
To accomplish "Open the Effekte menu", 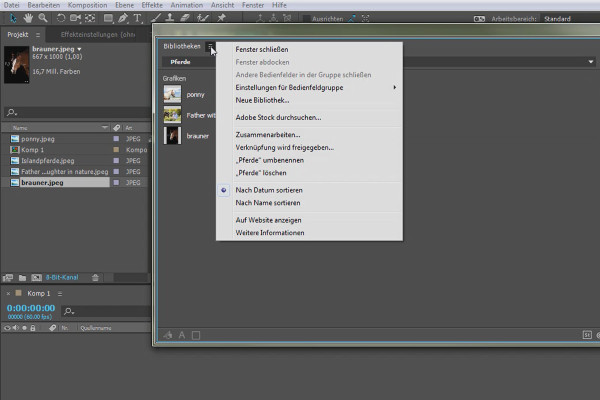I will [x=152, y=5].
